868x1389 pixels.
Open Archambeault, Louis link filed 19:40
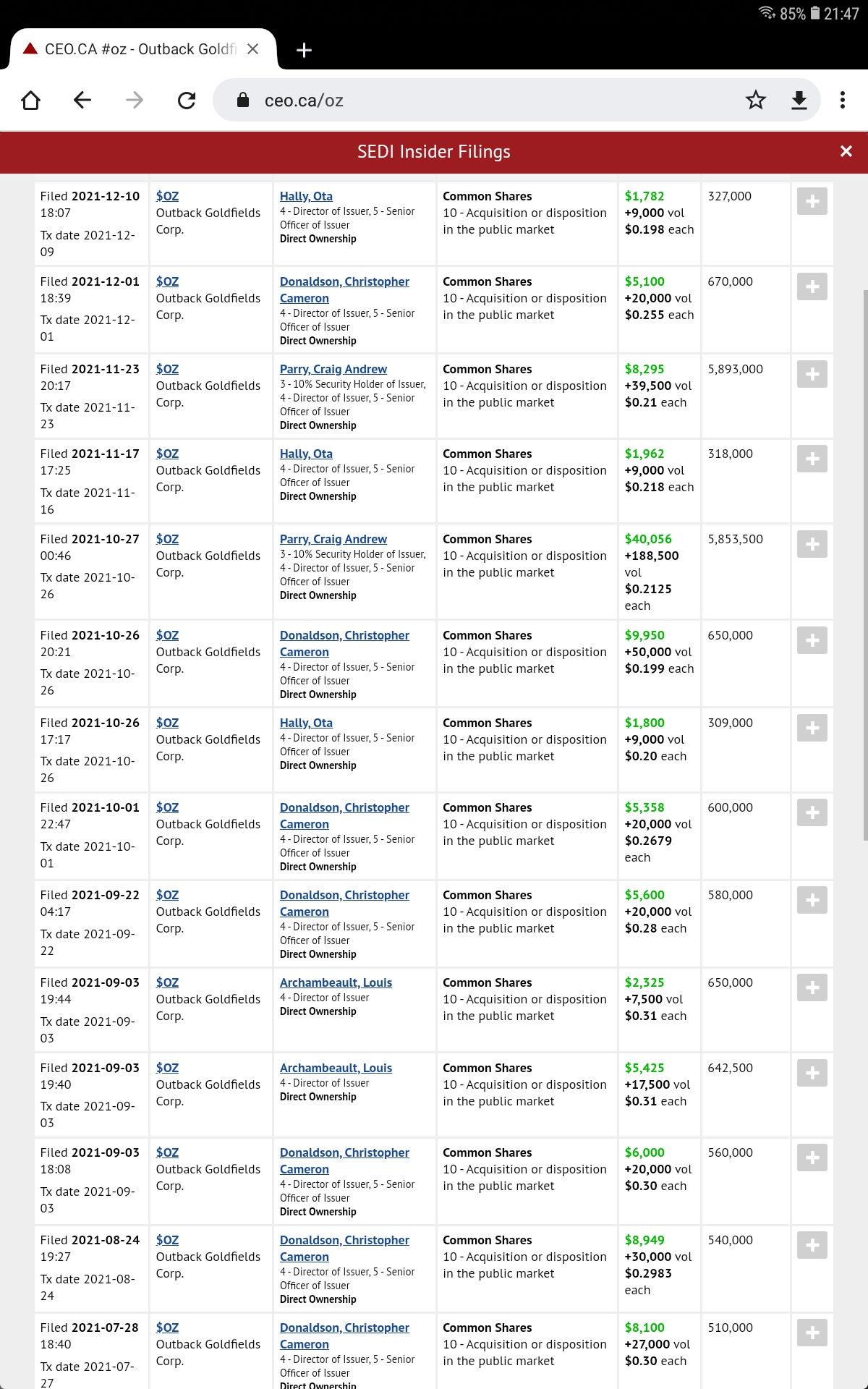[x=336, y=1068]
